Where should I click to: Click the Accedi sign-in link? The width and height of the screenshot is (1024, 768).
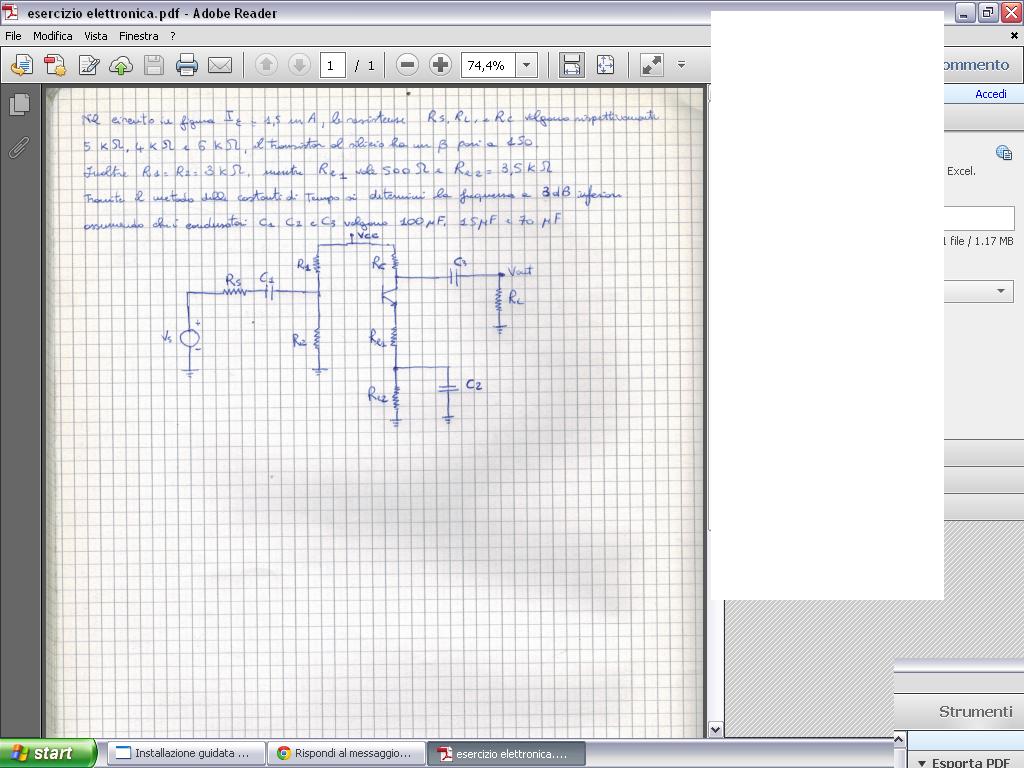click(x=990, y=94)
